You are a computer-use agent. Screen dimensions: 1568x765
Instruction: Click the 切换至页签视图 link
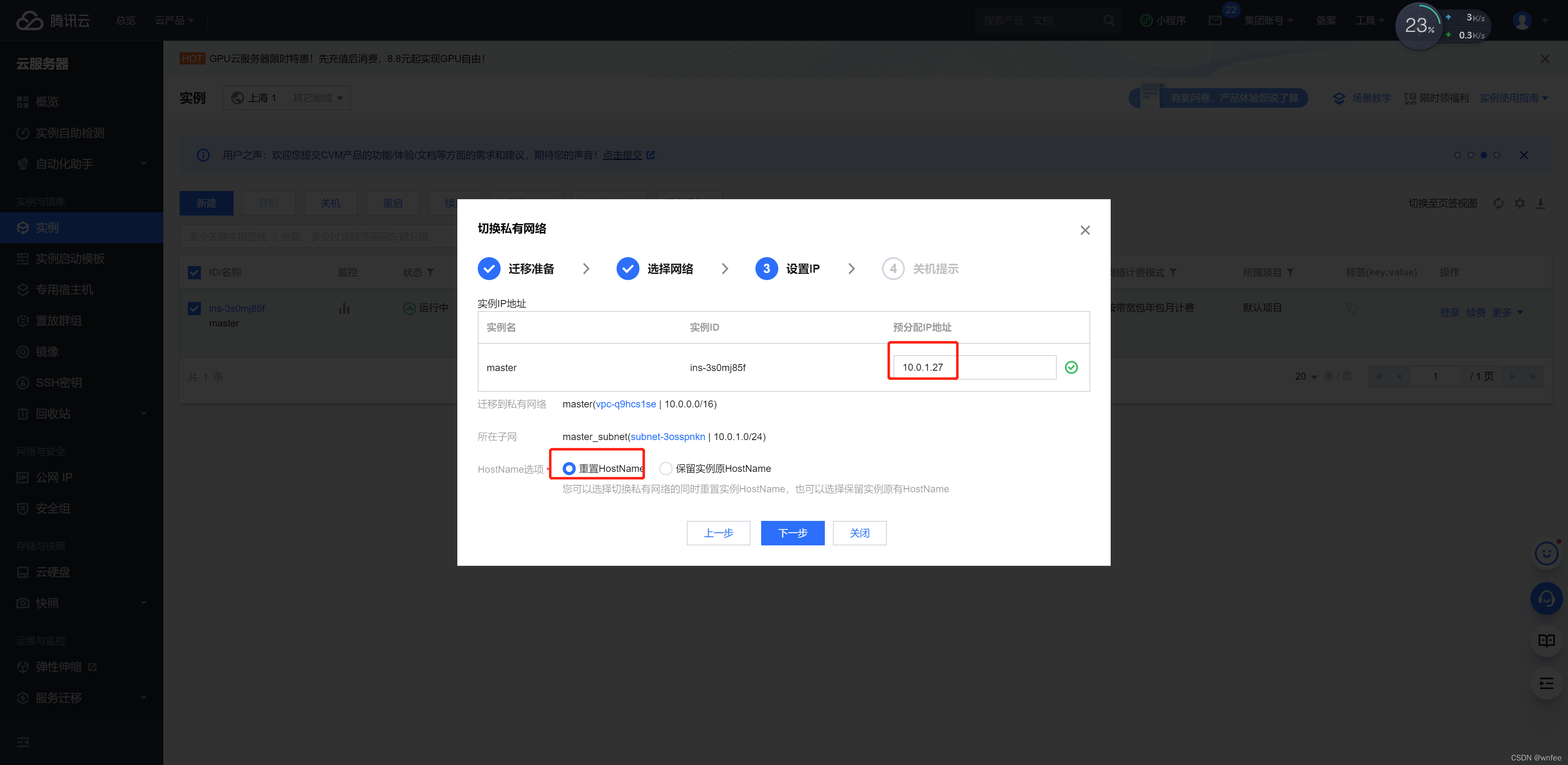tap(1443, 203)
